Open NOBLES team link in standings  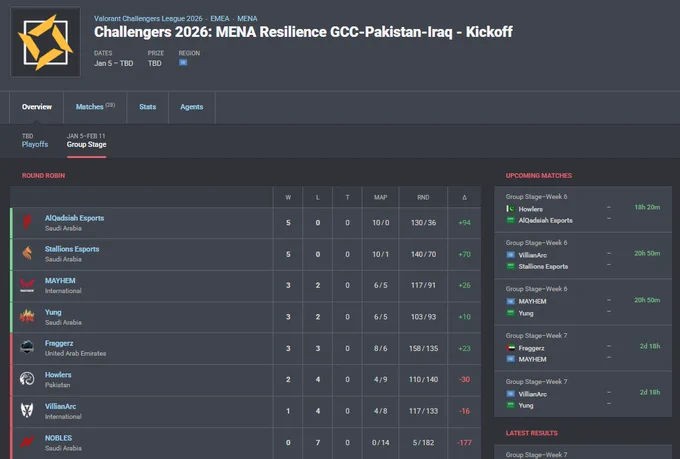58,438
